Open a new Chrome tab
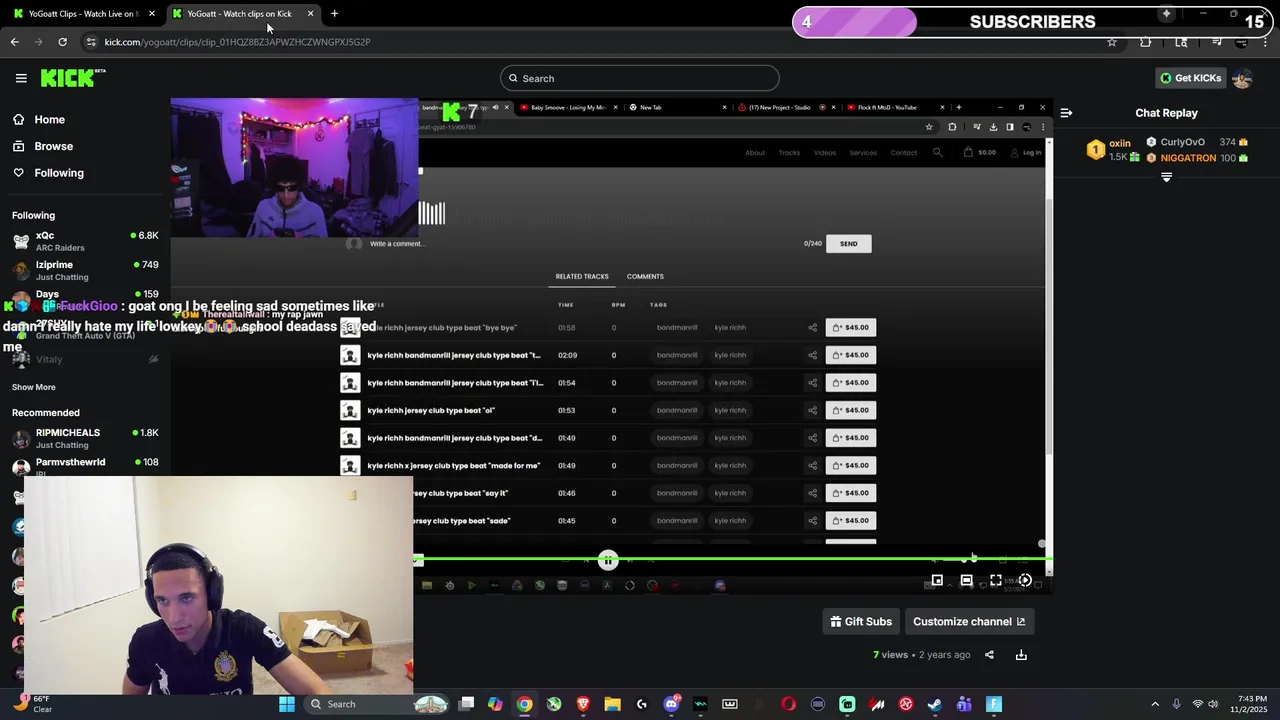The image size is (1280, 720). tap(334, 13)
